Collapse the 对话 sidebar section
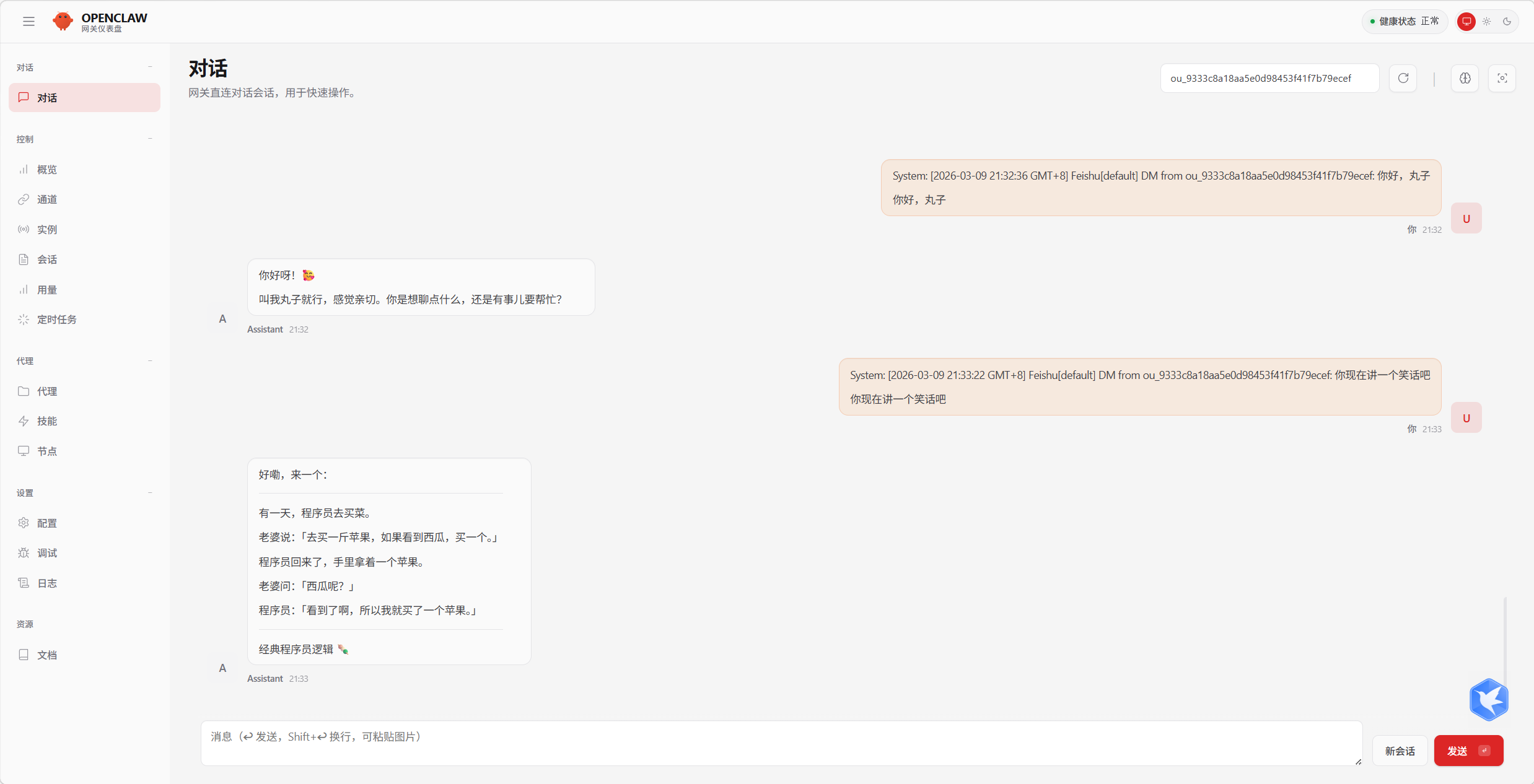The image size is (1534, 784). click(x=150, y=67)
